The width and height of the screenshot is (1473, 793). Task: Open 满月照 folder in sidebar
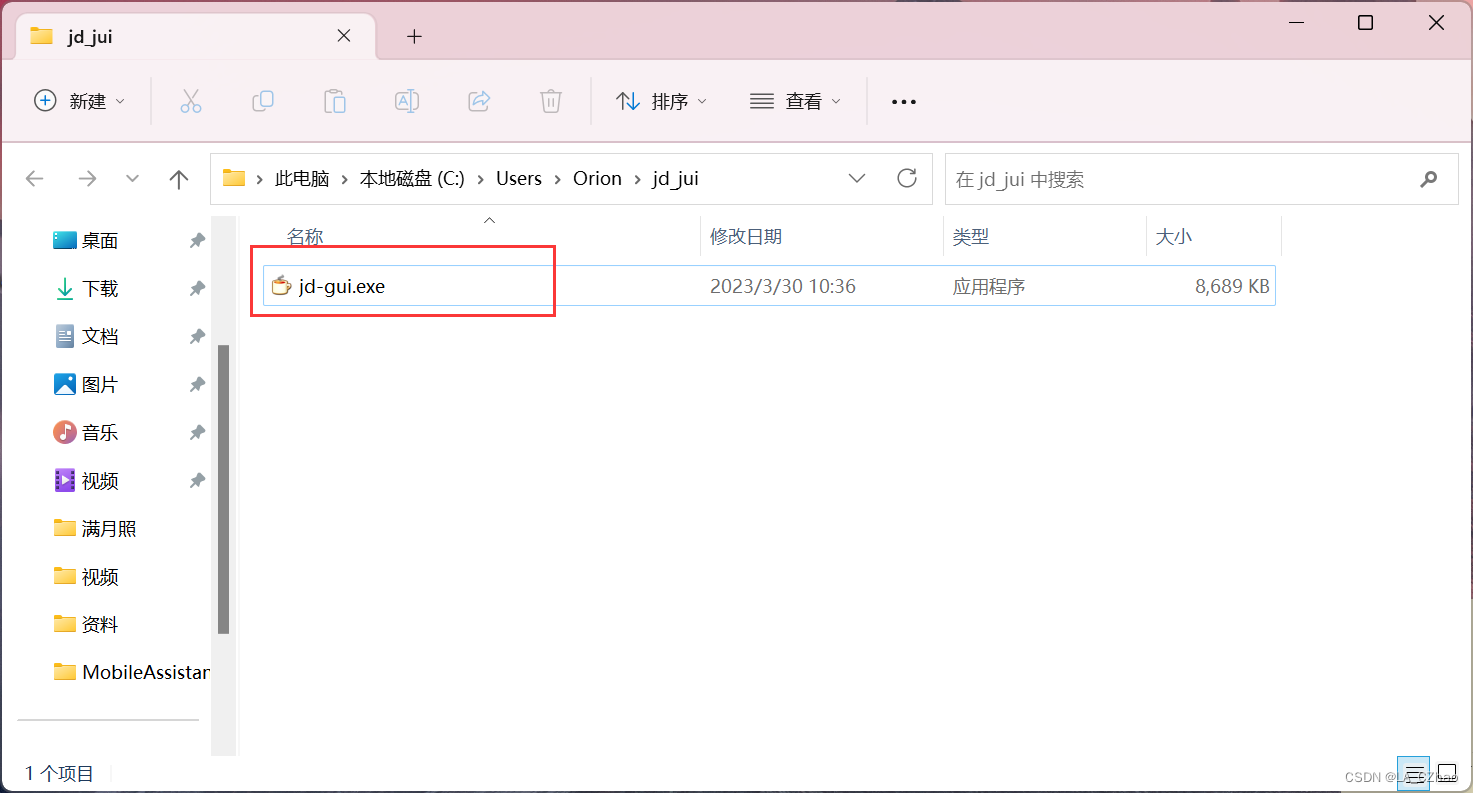[x=109, y=529]
